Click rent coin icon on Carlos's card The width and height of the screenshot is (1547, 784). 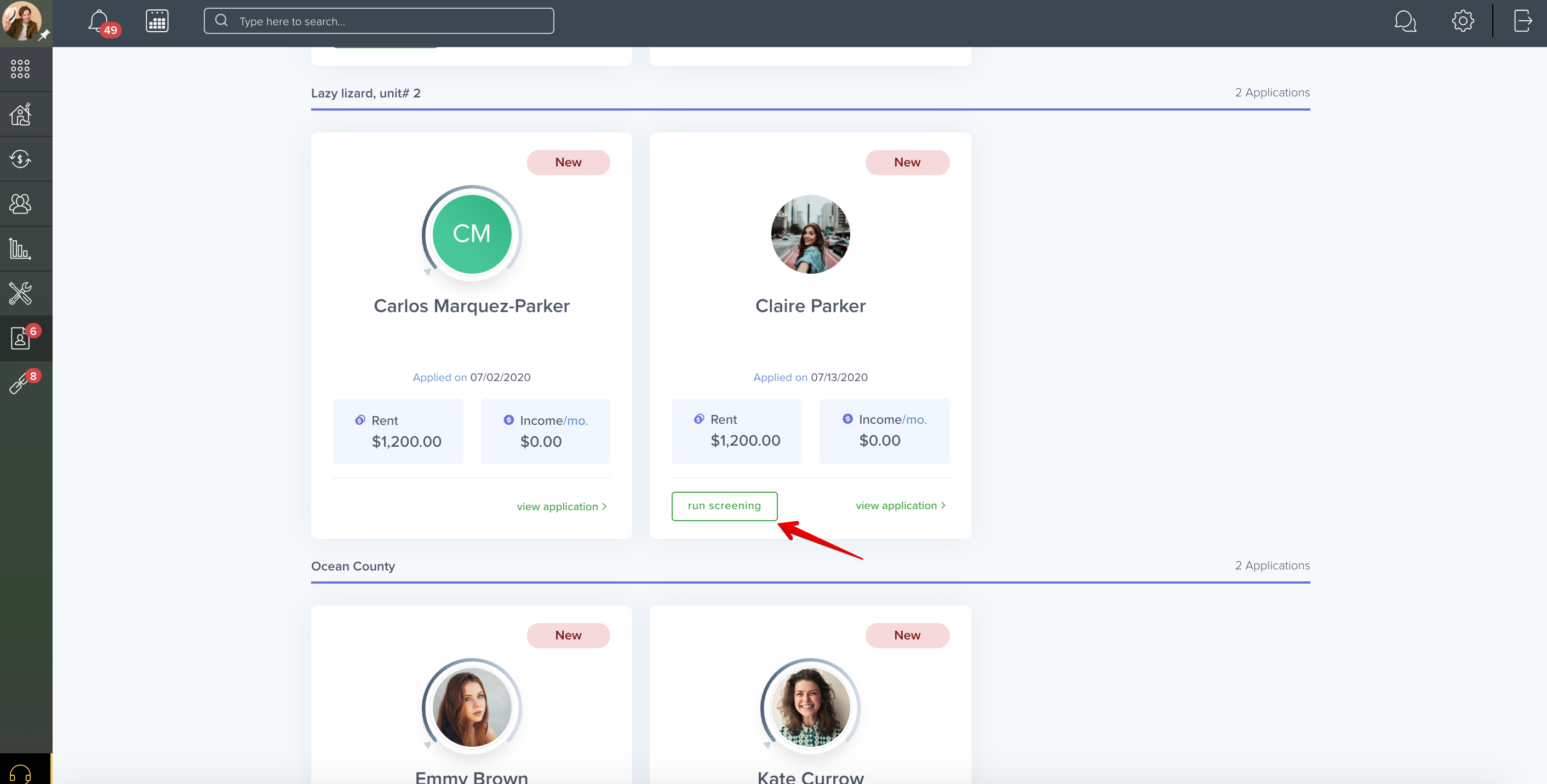(x=360, y=419)
